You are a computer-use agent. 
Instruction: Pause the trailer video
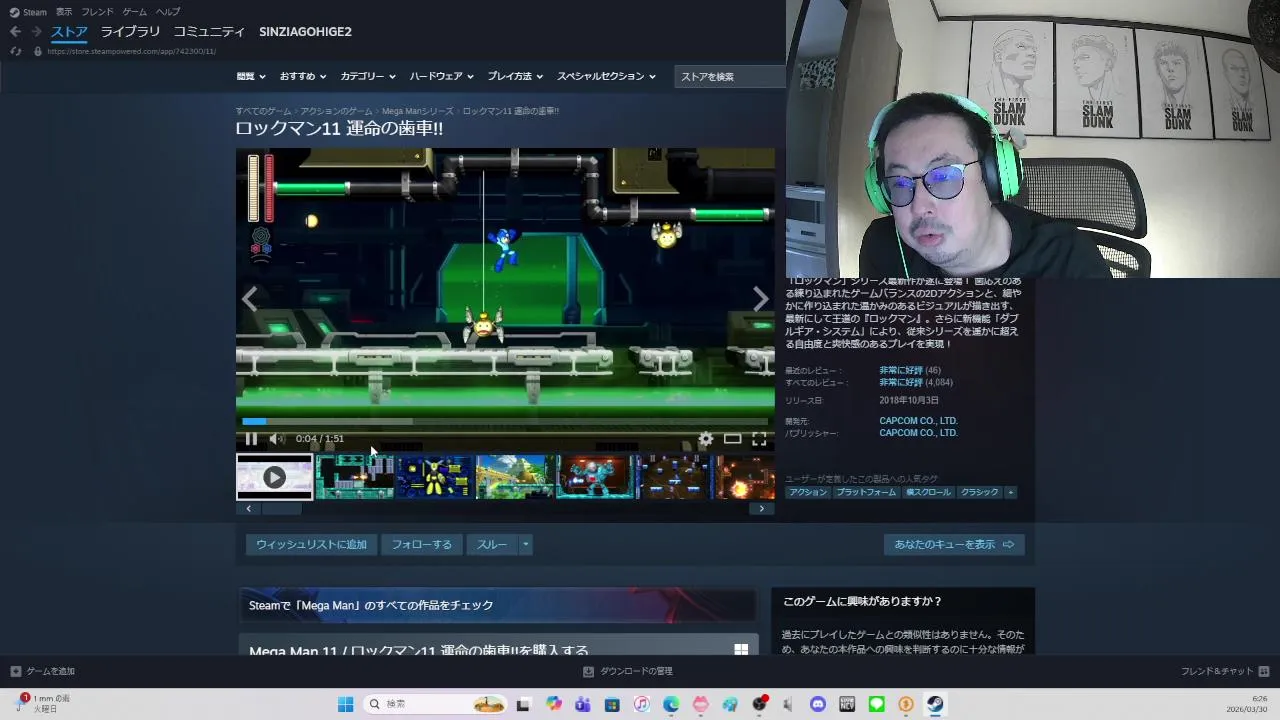pyautogui.click(x=251, y=439)
